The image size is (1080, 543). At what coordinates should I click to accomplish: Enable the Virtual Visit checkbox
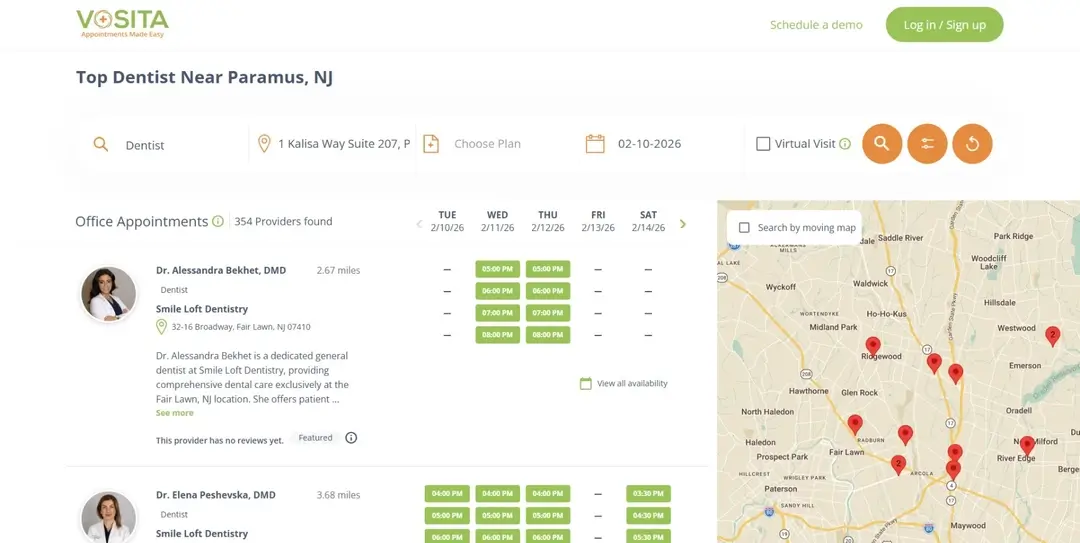[763, 144]
